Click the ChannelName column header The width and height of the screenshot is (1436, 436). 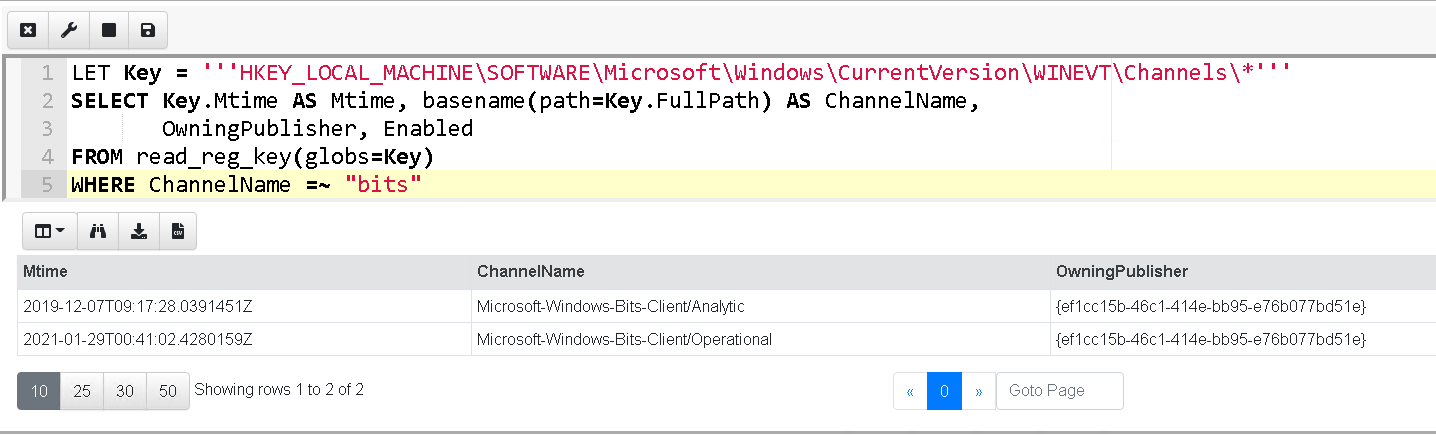tap(530, 272)
